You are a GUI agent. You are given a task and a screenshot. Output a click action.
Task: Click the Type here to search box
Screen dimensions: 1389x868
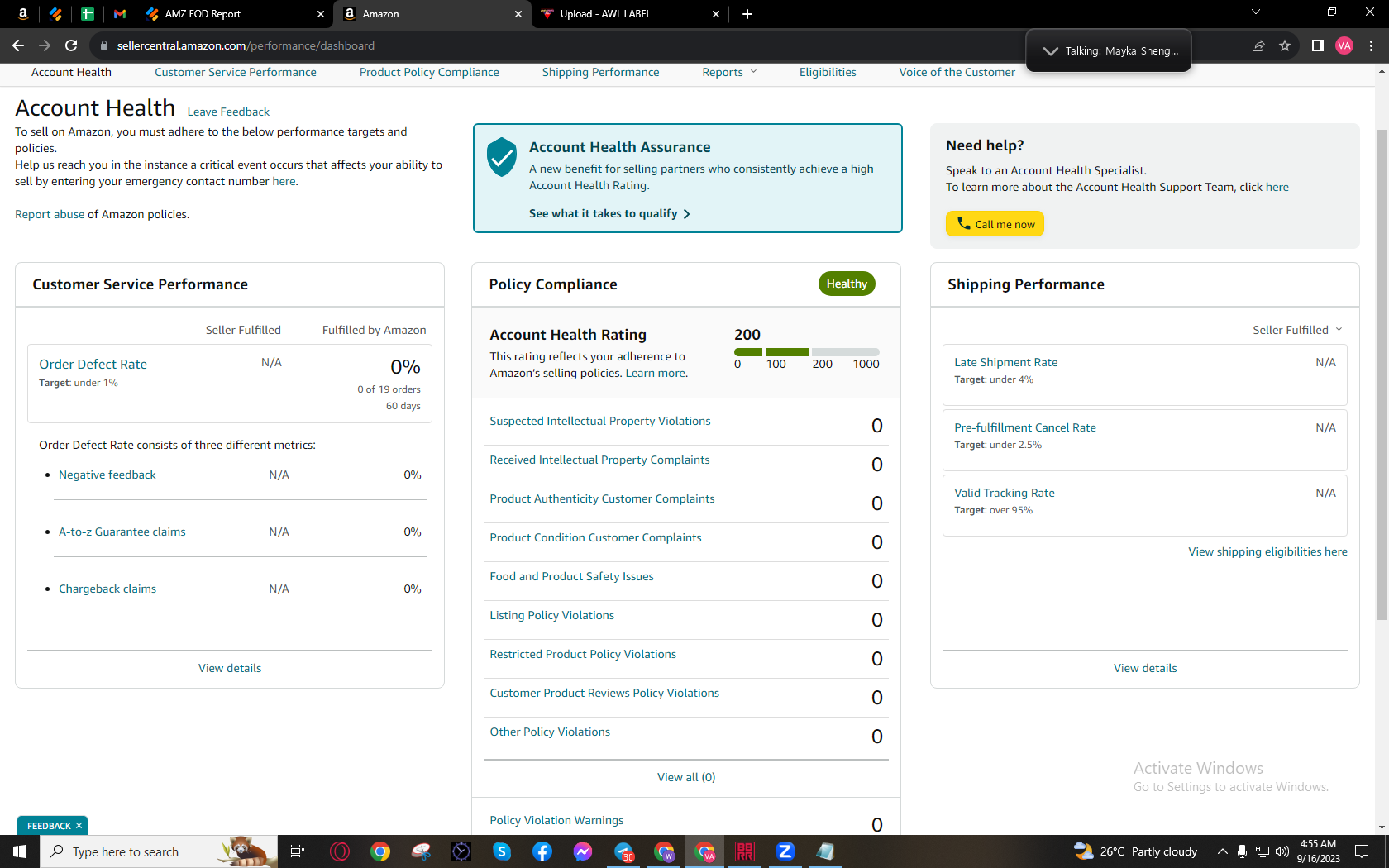coord(159,851)
